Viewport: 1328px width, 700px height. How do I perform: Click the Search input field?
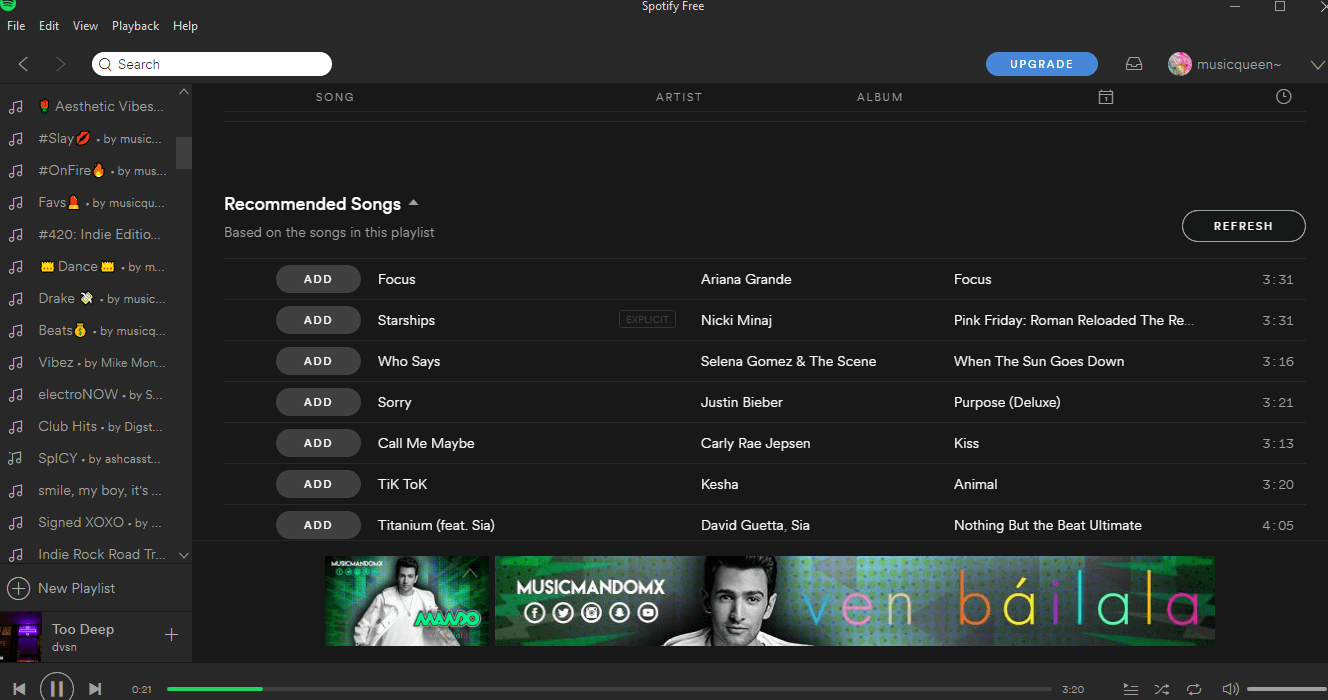(x=212, y=64)
